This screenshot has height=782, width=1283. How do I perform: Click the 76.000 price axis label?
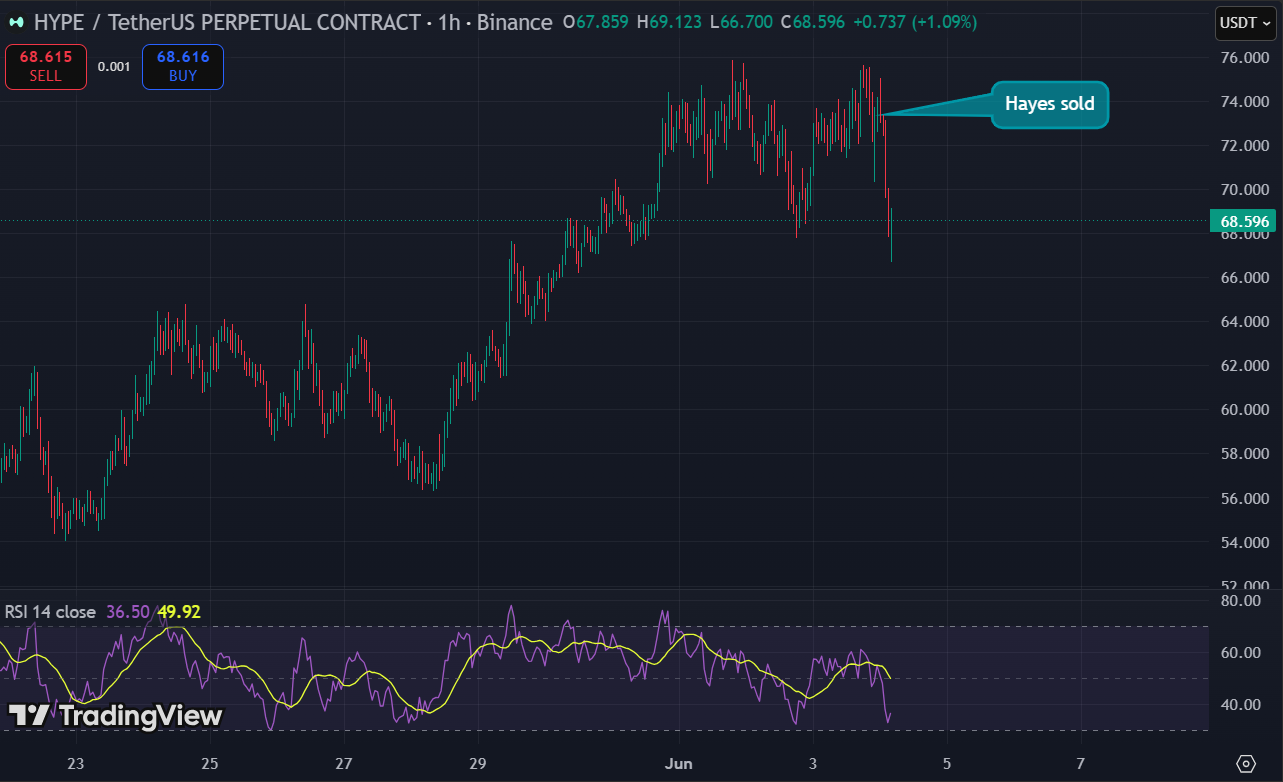pos(1243,58)
